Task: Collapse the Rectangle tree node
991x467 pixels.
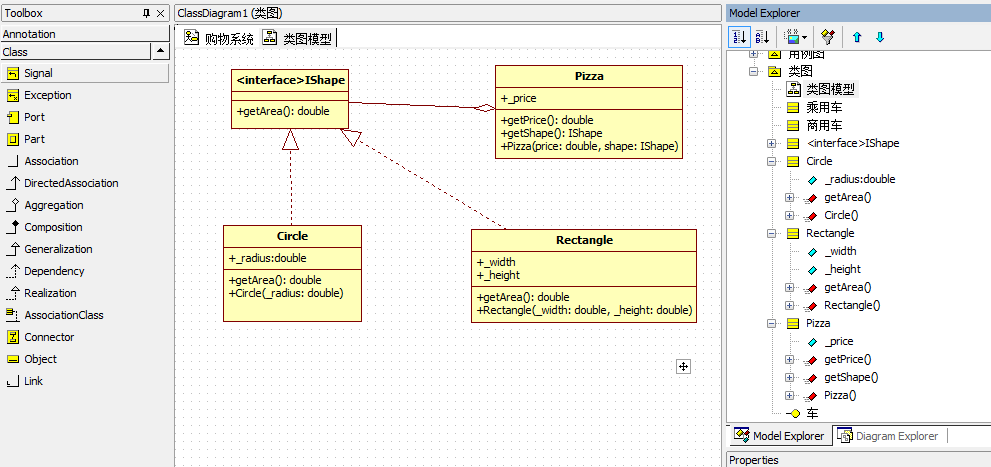Action: (x=771, y=233)
